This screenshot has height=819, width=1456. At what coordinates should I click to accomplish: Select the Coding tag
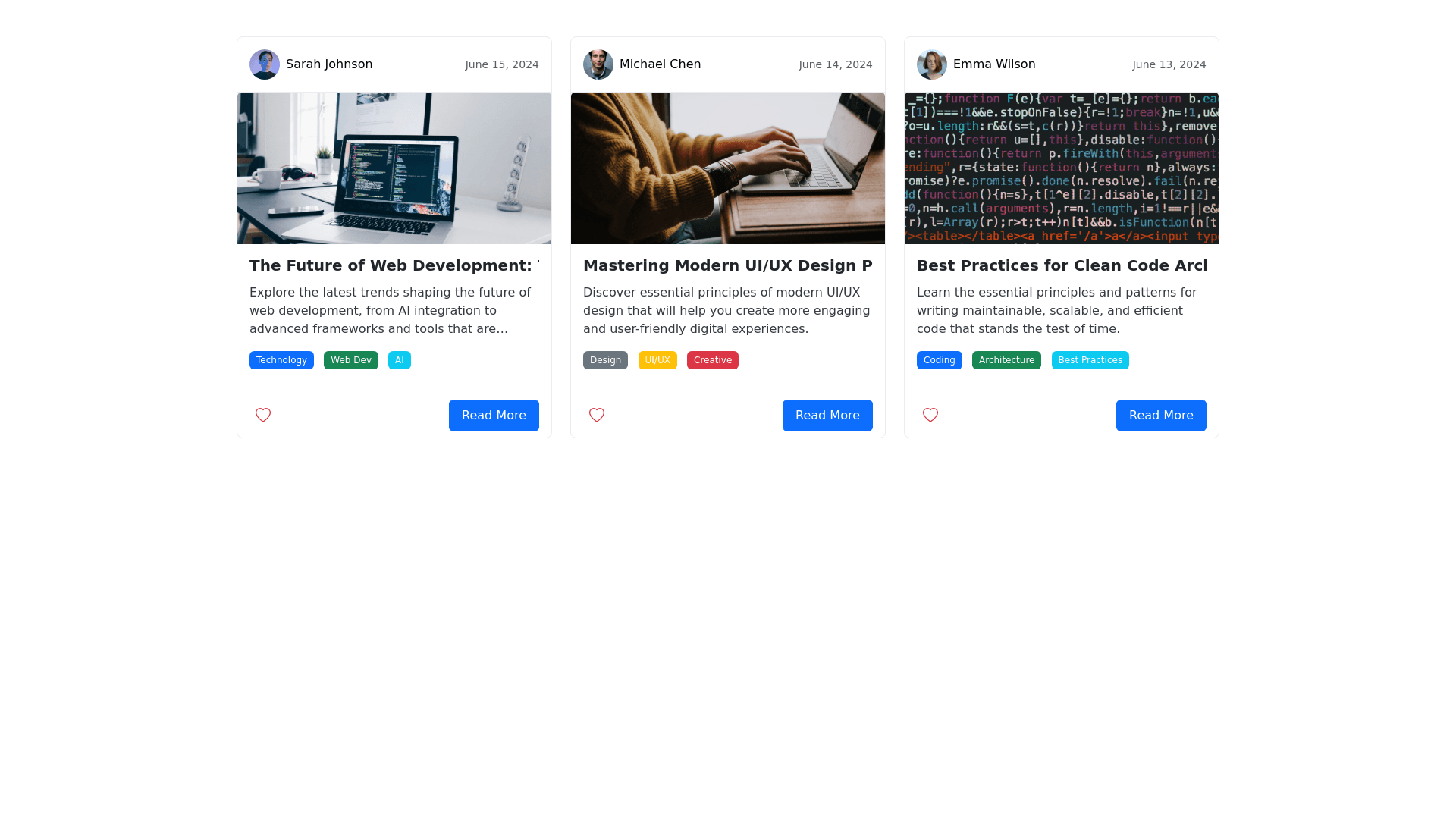tap(940, 360)
